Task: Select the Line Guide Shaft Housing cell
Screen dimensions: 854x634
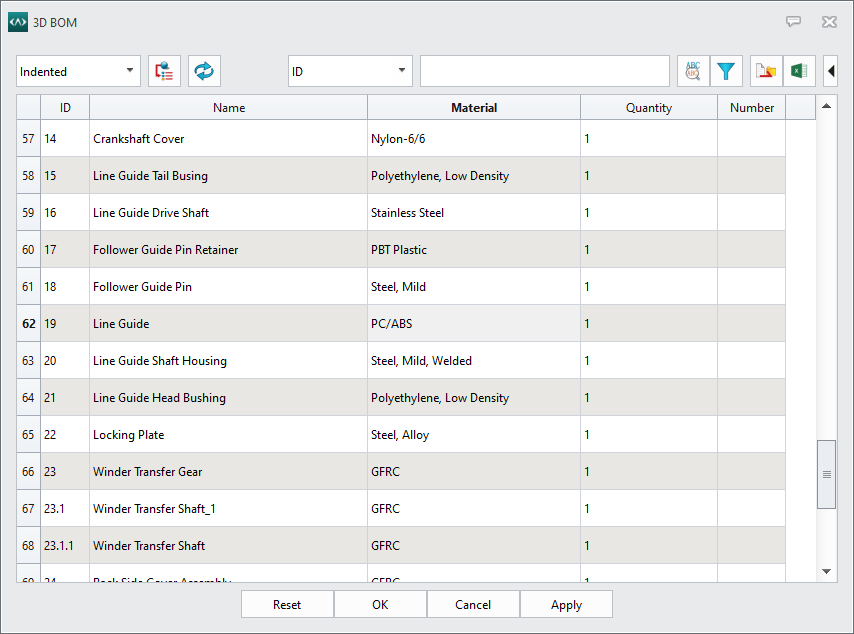Action: point(228,361)
